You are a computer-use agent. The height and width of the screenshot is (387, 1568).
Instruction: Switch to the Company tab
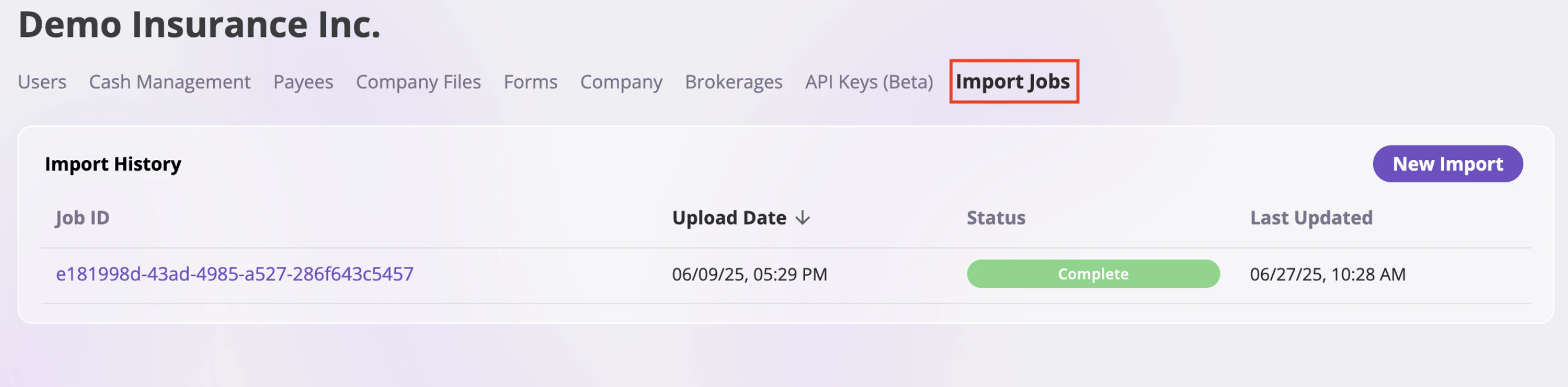(621, 82)
